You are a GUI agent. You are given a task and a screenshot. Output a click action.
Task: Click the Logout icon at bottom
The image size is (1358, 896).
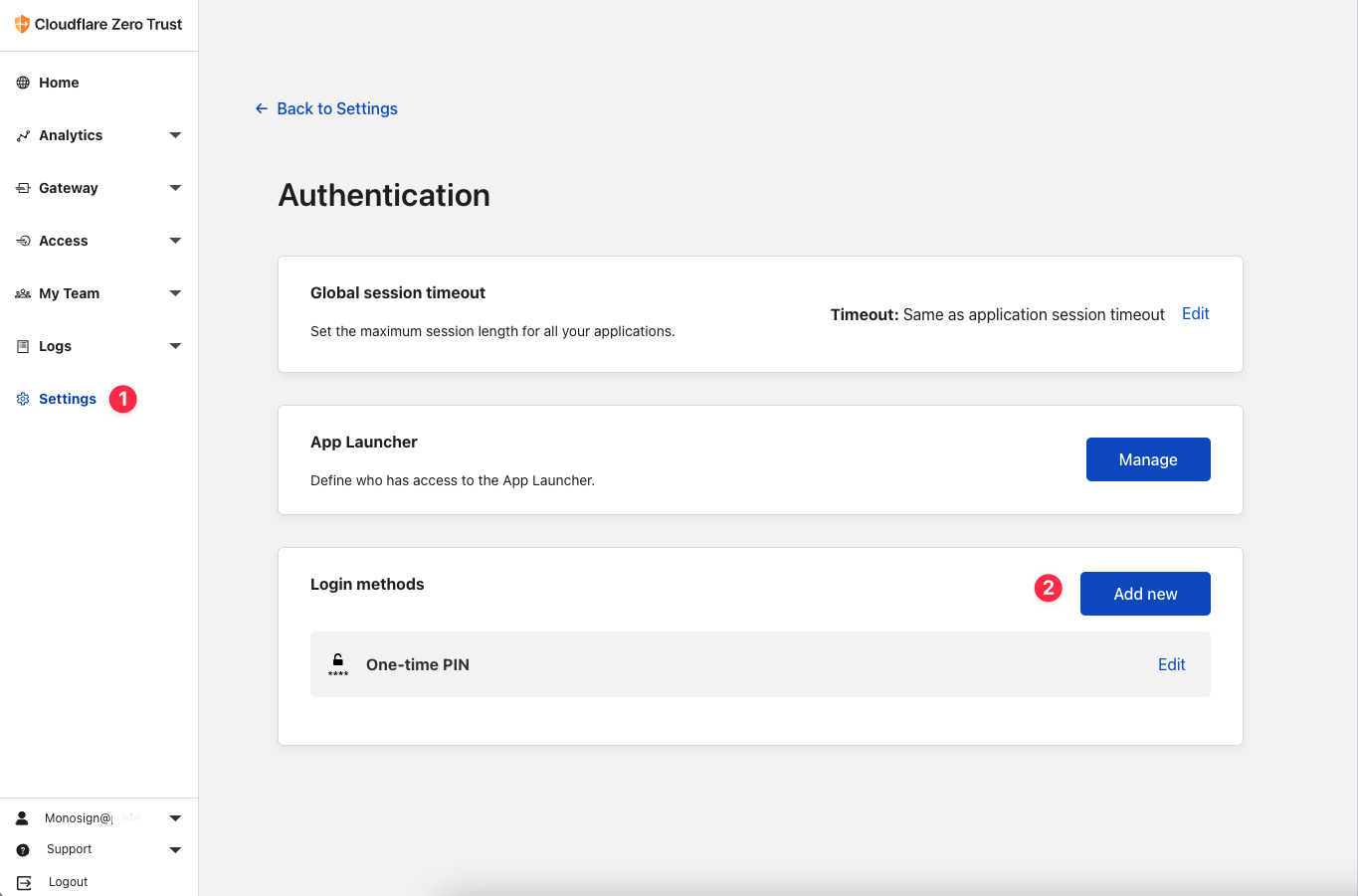(24, 882)
